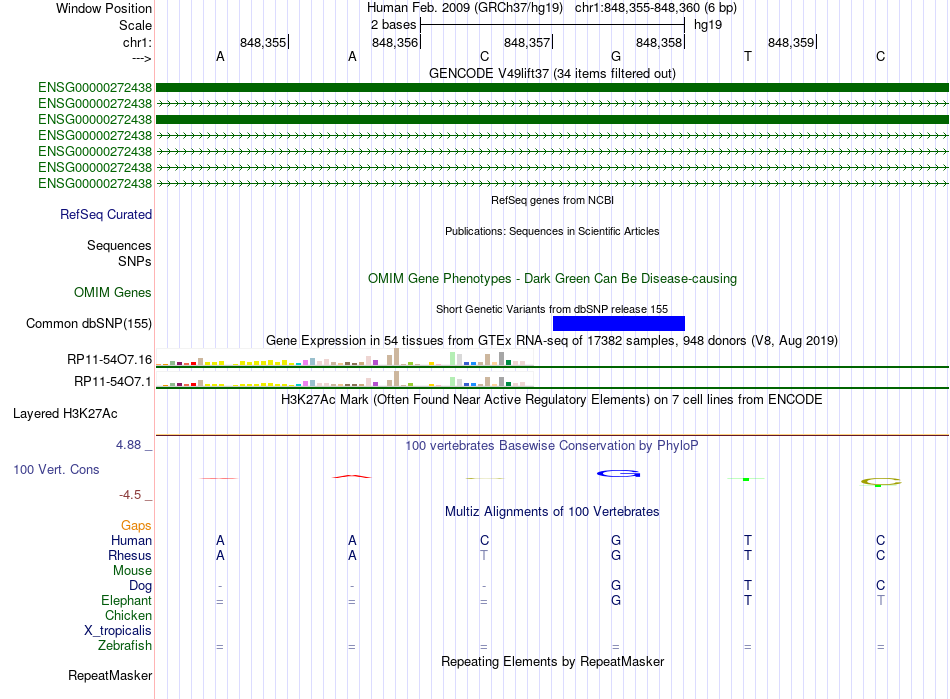Click the Rhesus species label

point(130,555)
